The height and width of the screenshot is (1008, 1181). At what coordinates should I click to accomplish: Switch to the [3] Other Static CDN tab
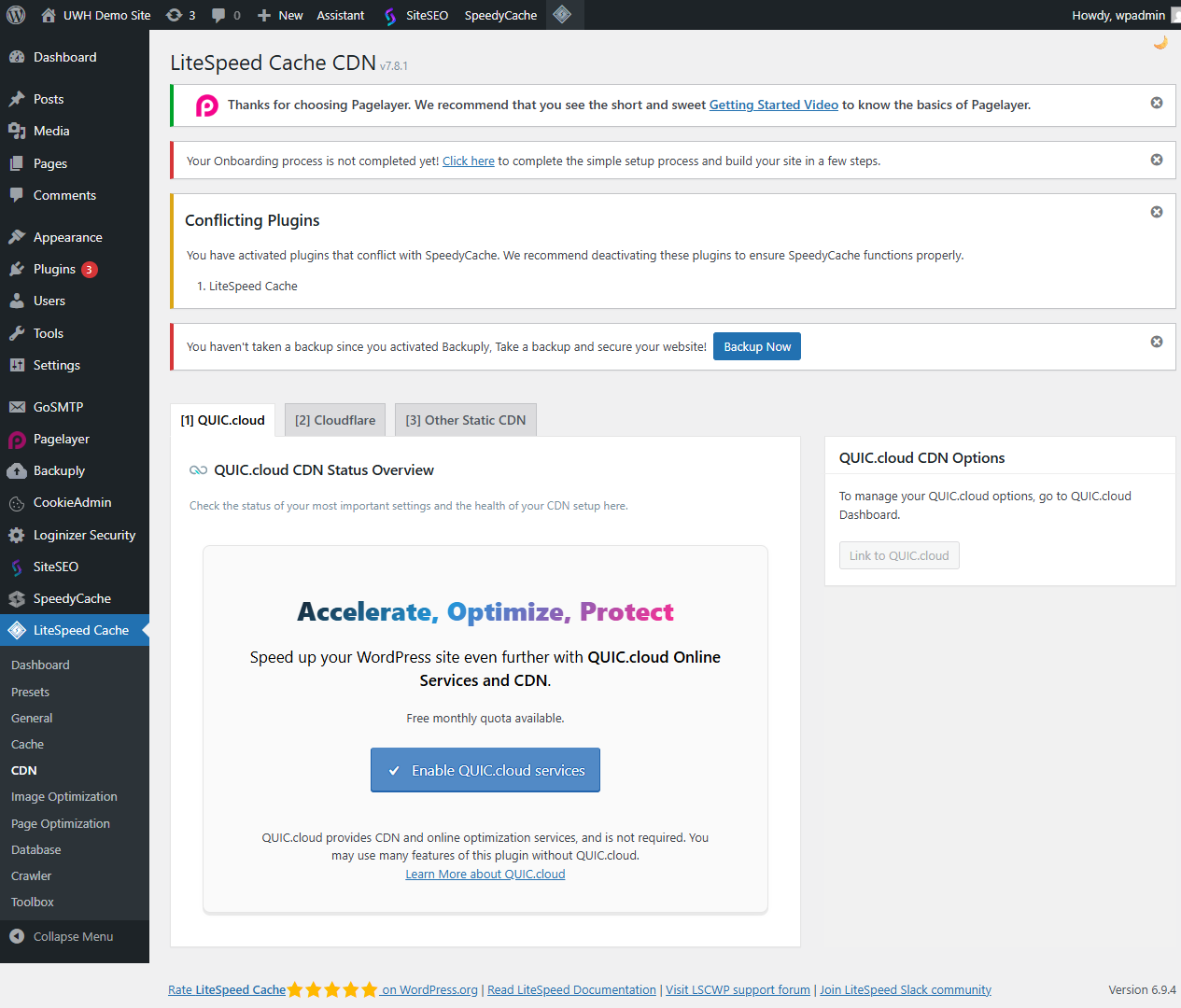click(x=466, y=420)
